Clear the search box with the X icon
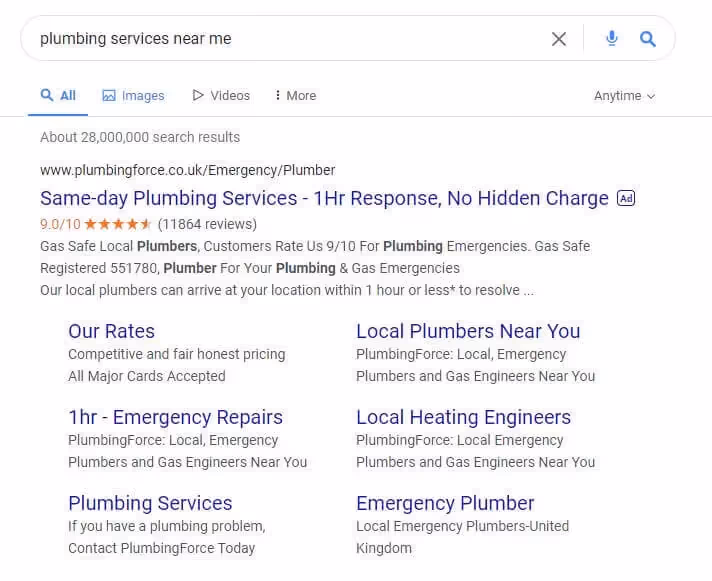Screen dimensions: 712x581 (x=559, y=39)
